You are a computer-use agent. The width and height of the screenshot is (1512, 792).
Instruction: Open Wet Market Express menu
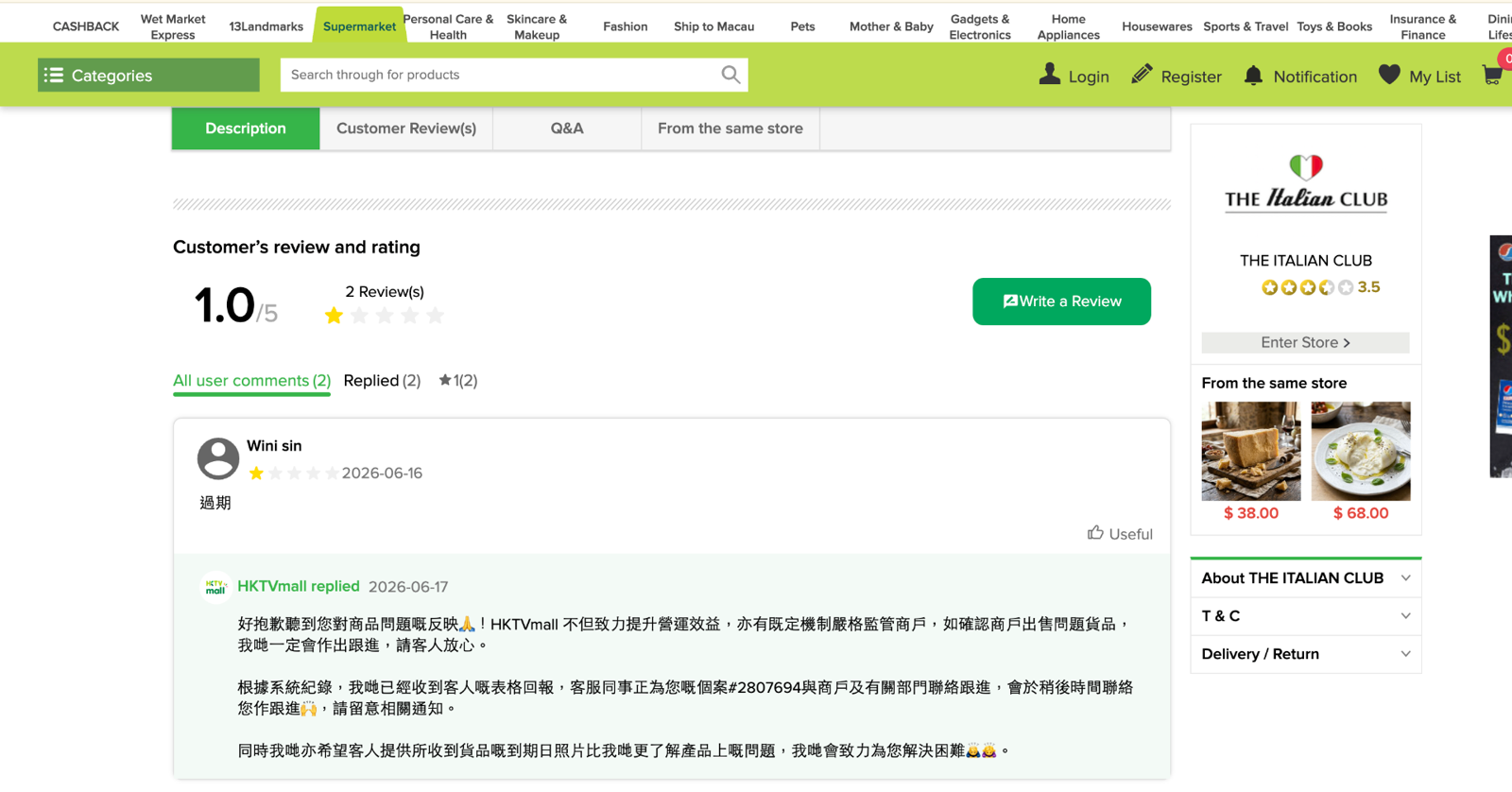[173, 26]
